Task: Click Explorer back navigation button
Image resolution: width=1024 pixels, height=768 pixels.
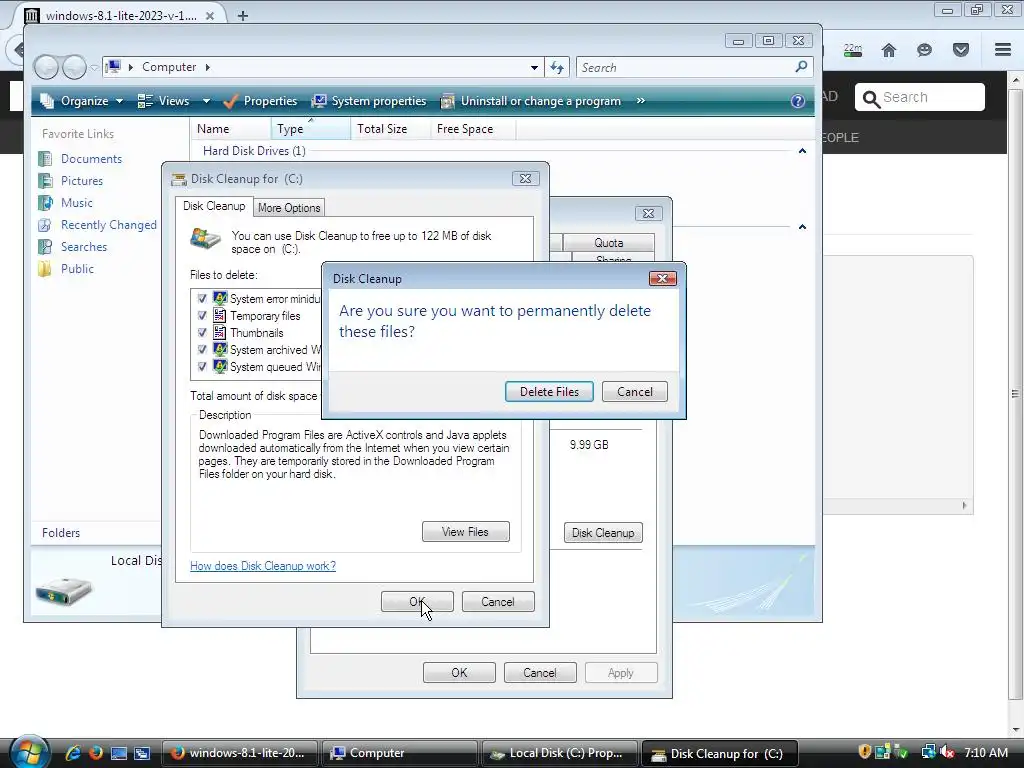Action: (46, 67)
